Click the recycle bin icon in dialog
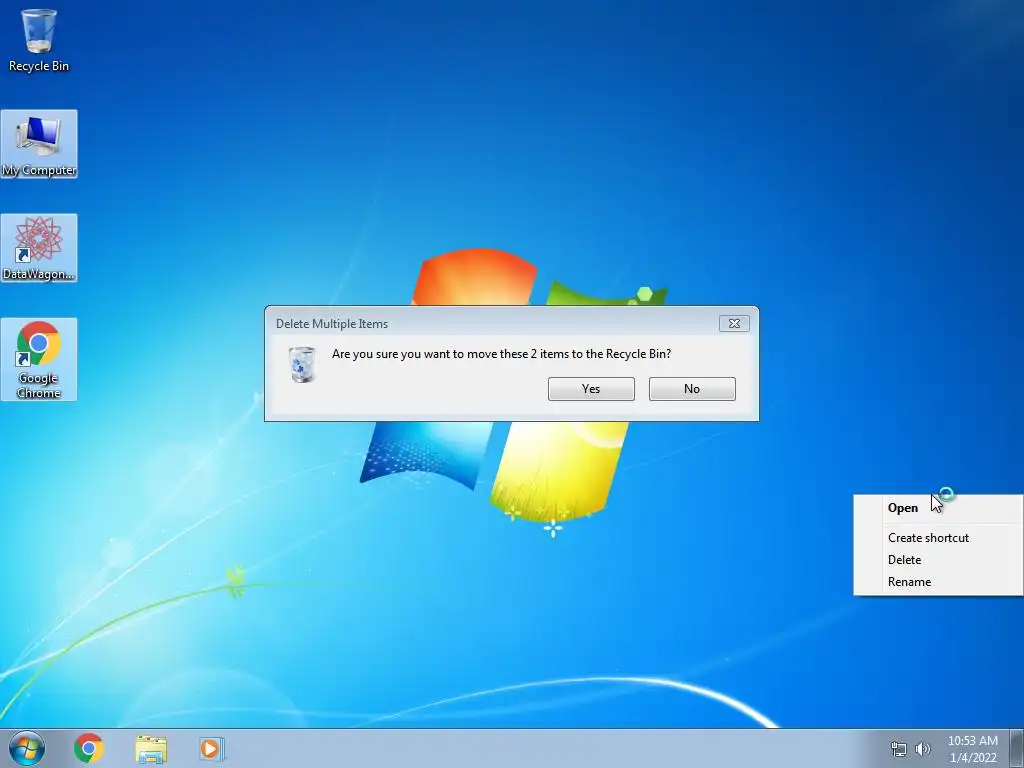The image size is (1024, 768). 302,364
